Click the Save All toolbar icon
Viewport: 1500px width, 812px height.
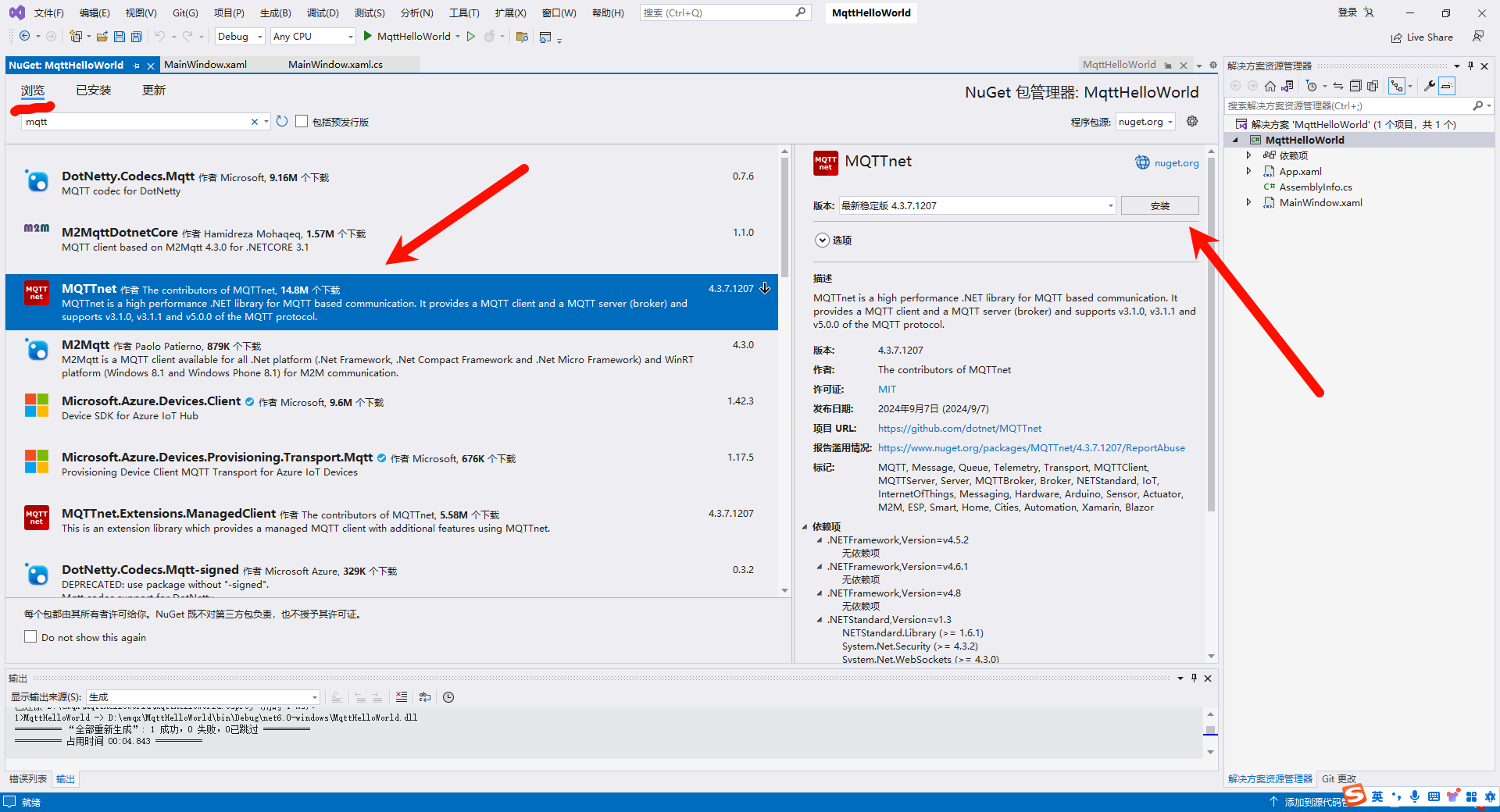click(x=137, y=37)
